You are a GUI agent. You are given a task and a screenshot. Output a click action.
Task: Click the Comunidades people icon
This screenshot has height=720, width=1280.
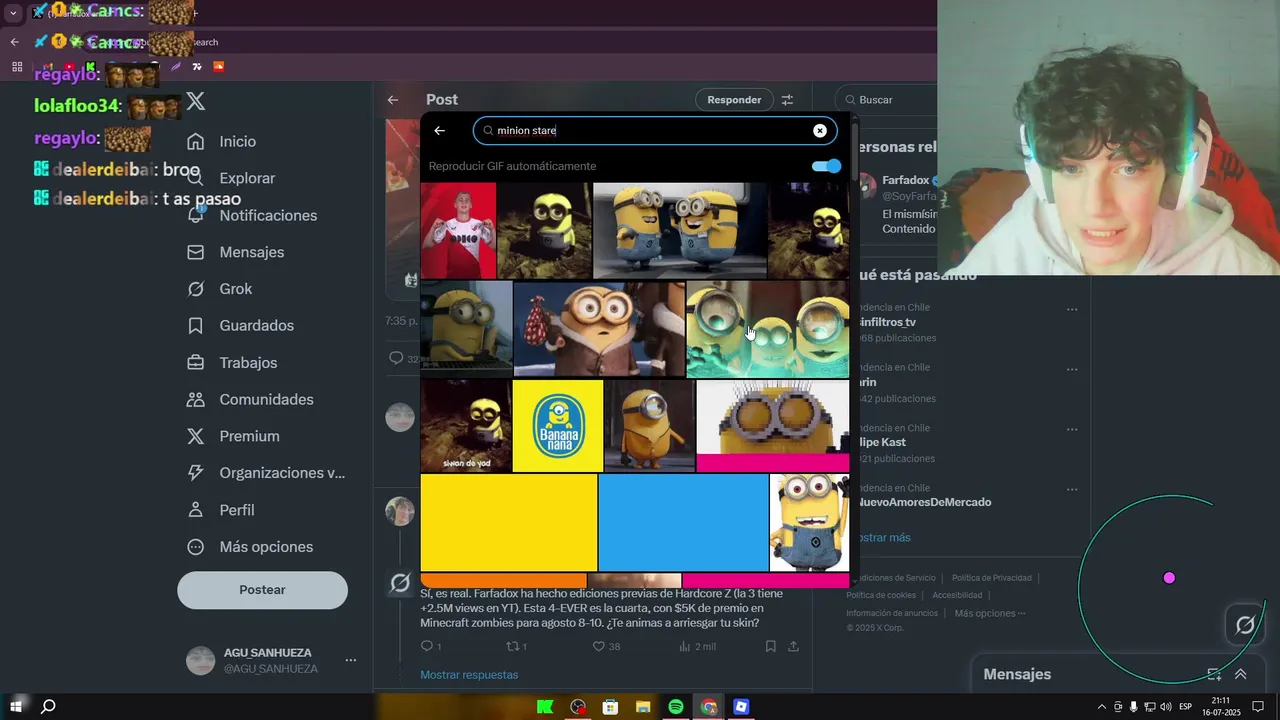pos(196,399)
